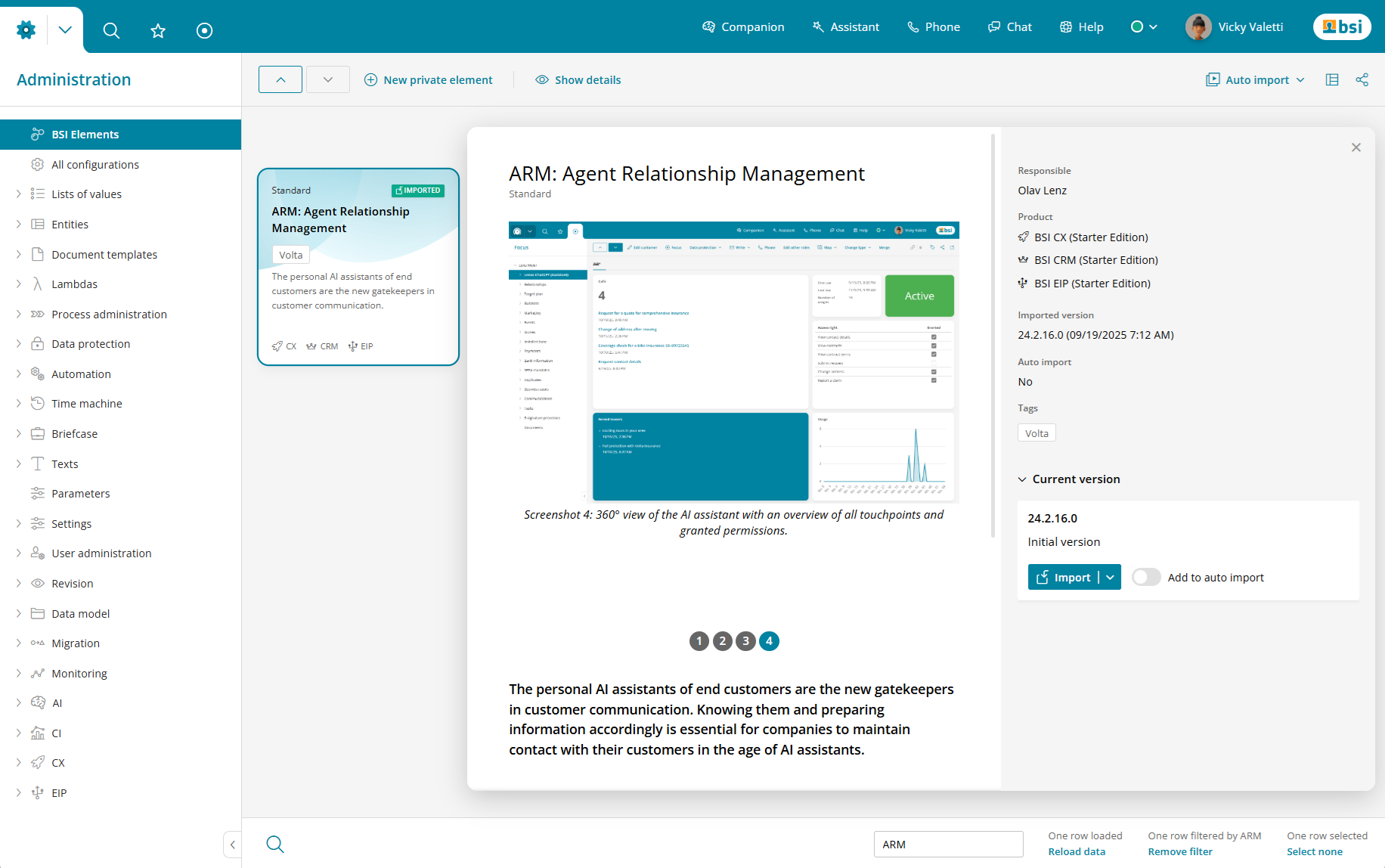Image resolution: width=1385 pixels, height=868 pixels.
Task: Expand the Lists of values node
Action: tap(19, 194)
